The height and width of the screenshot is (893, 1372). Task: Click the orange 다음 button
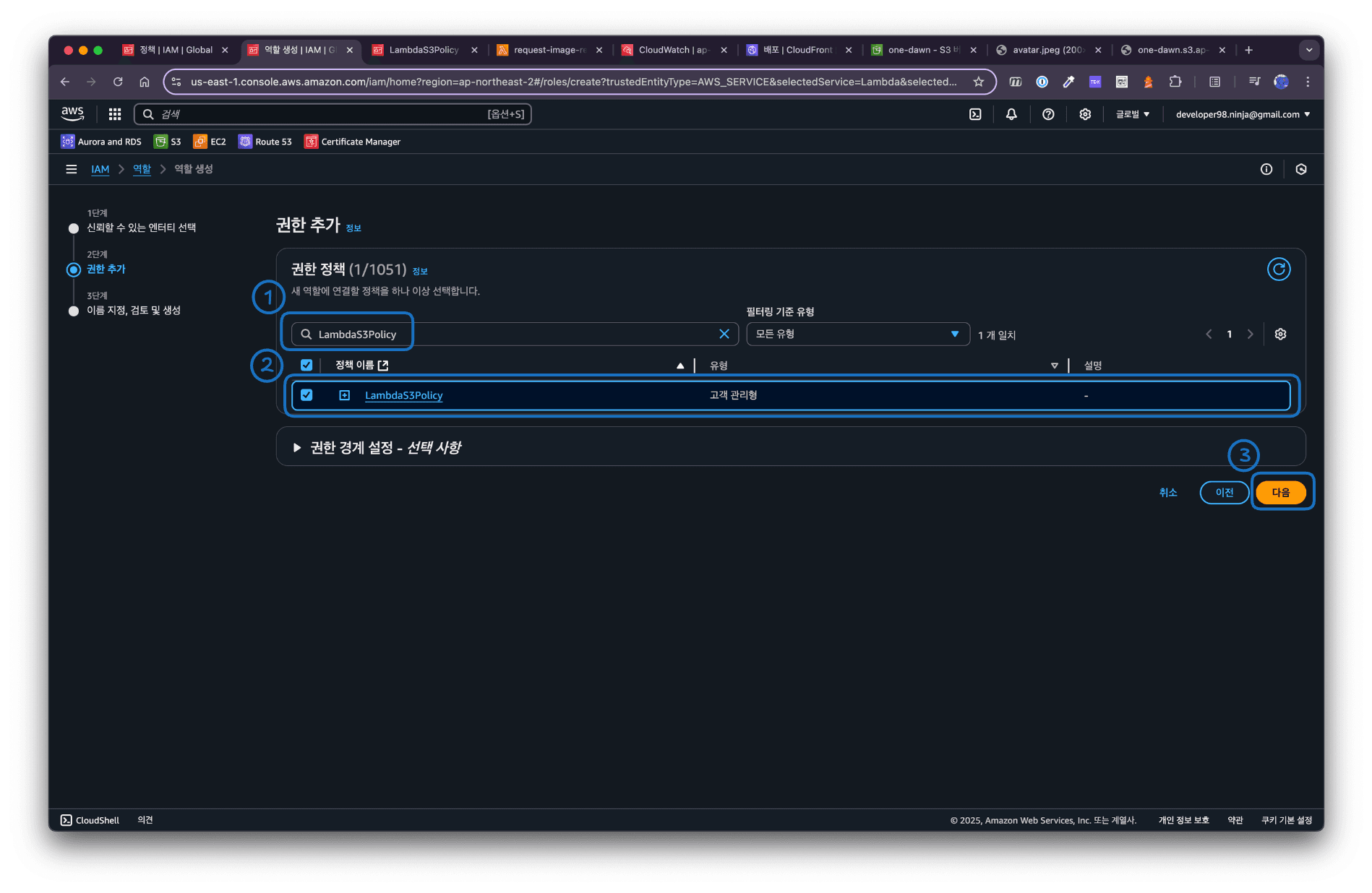(x=1280, y=492)
